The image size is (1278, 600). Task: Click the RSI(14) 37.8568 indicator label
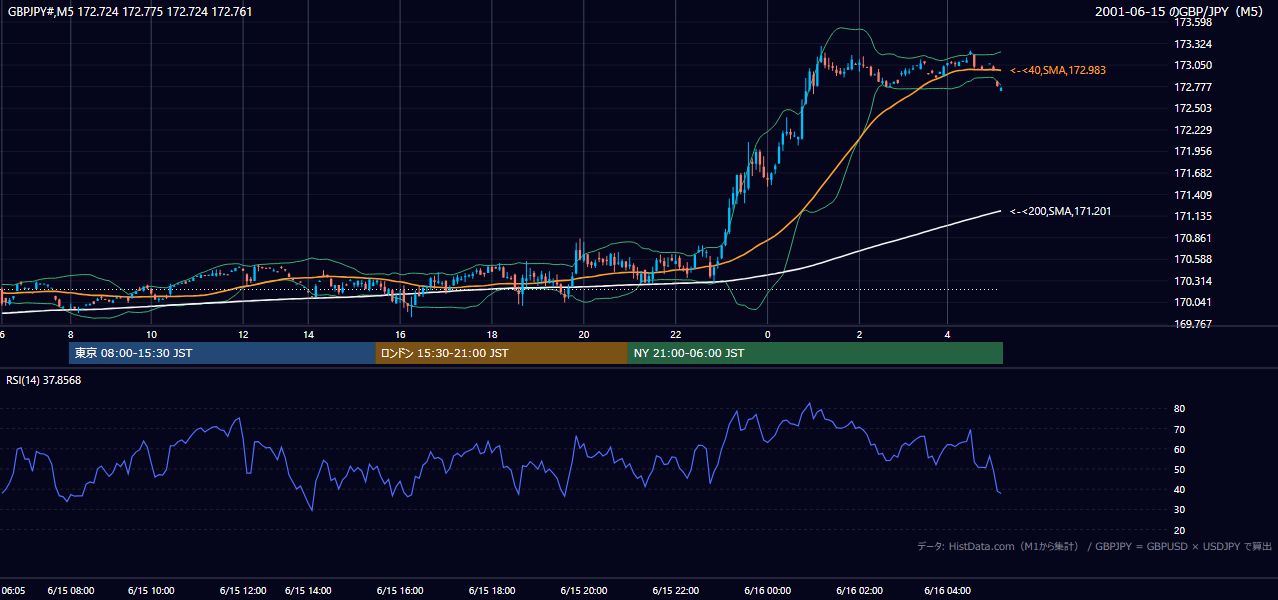44,380
